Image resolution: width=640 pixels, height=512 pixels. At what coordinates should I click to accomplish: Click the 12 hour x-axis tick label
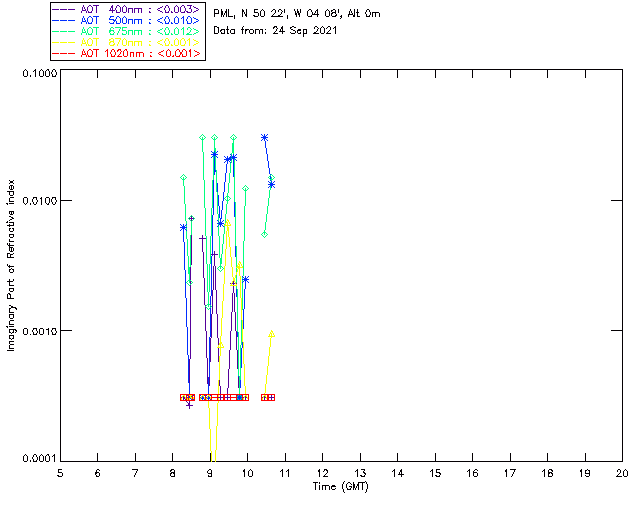(322, 473)
